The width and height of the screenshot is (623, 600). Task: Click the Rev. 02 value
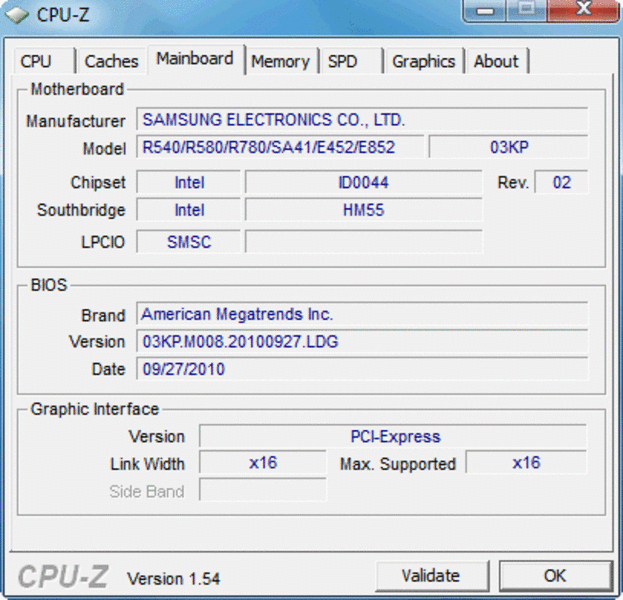[x=561, y=182]
